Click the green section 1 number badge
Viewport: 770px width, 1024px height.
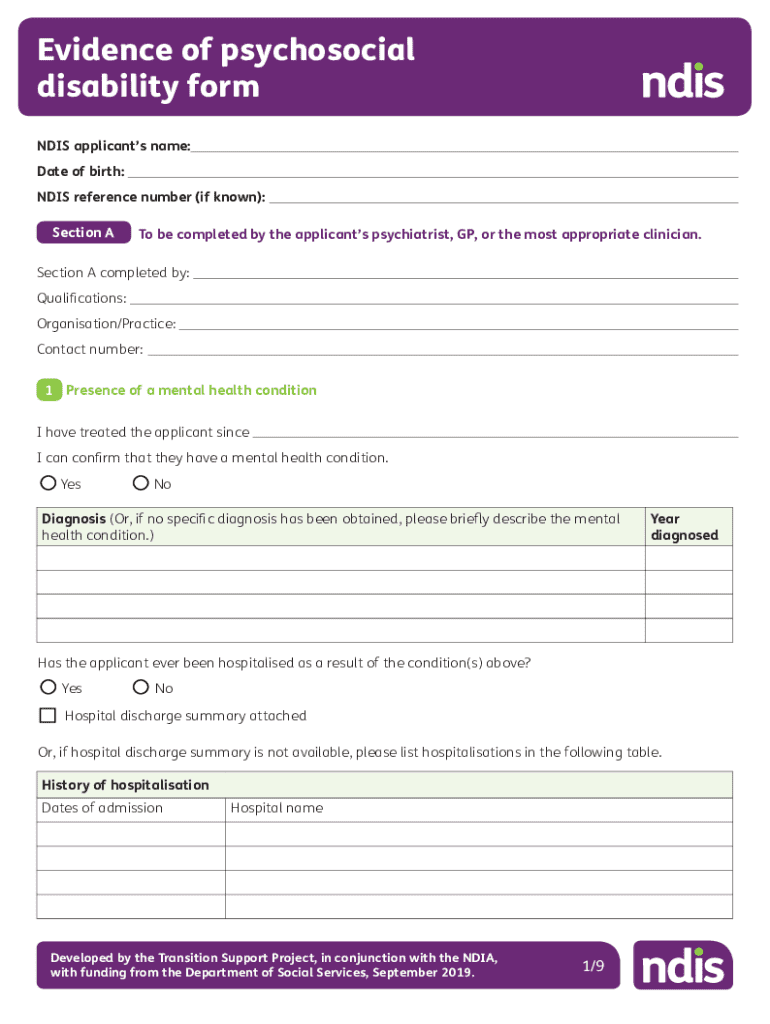click(x=49, y=390)
